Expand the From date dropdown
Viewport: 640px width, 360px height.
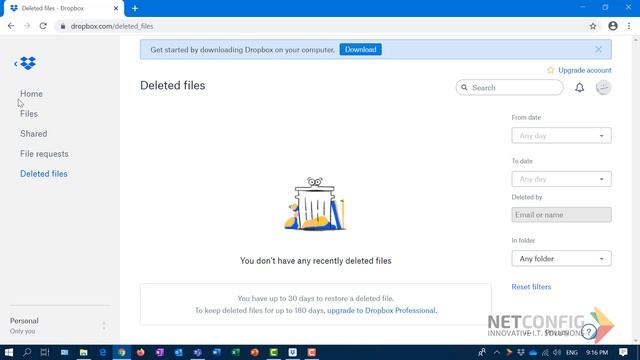pos(561,136)
